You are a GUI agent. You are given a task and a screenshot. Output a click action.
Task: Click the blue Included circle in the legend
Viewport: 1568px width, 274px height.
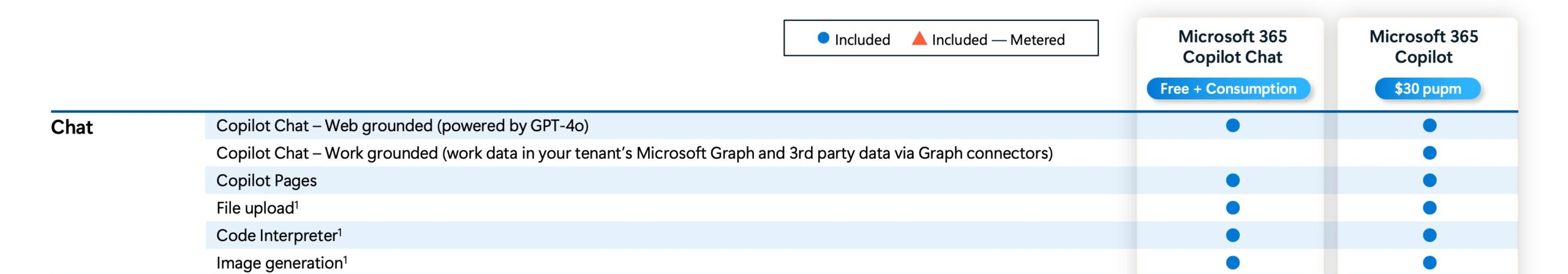pyautogui.click(x=823, y=39)
